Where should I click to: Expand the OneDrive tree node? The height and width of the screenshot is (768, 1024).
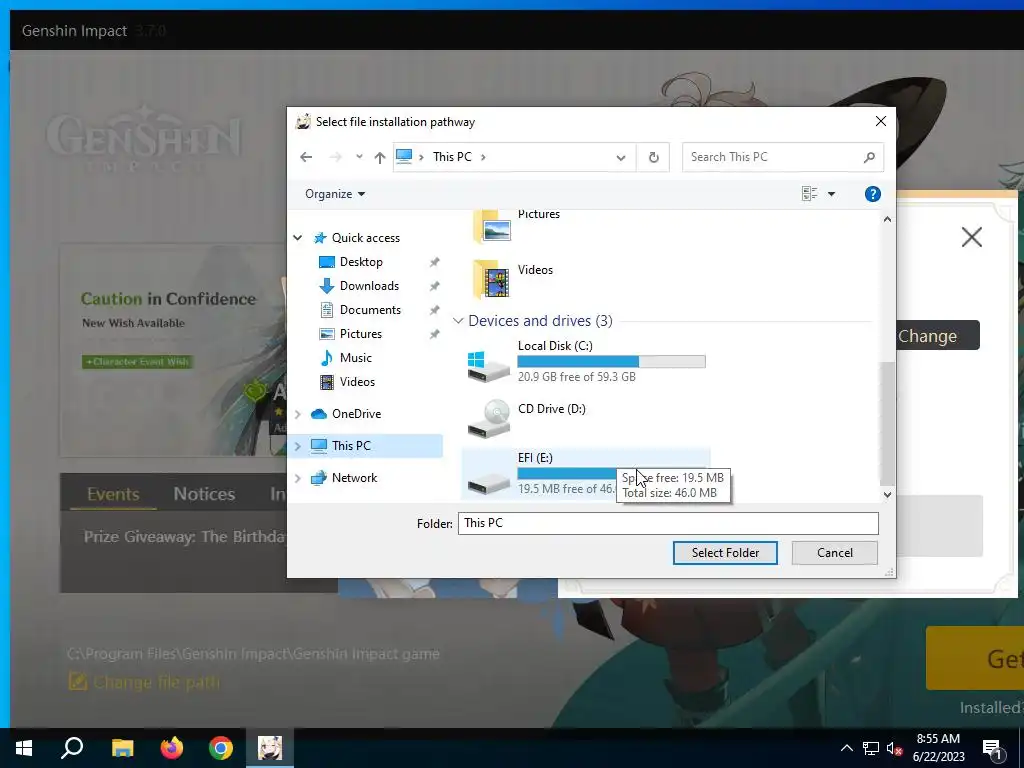coord(298,414)
